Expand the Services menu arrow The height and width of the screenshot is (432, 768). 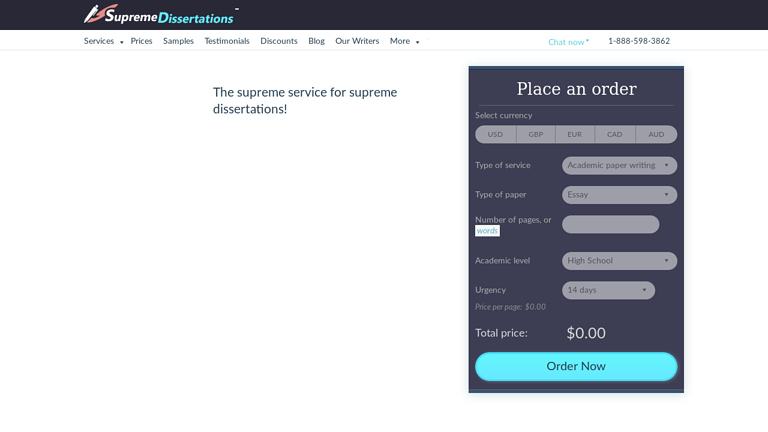pos(121,42)
